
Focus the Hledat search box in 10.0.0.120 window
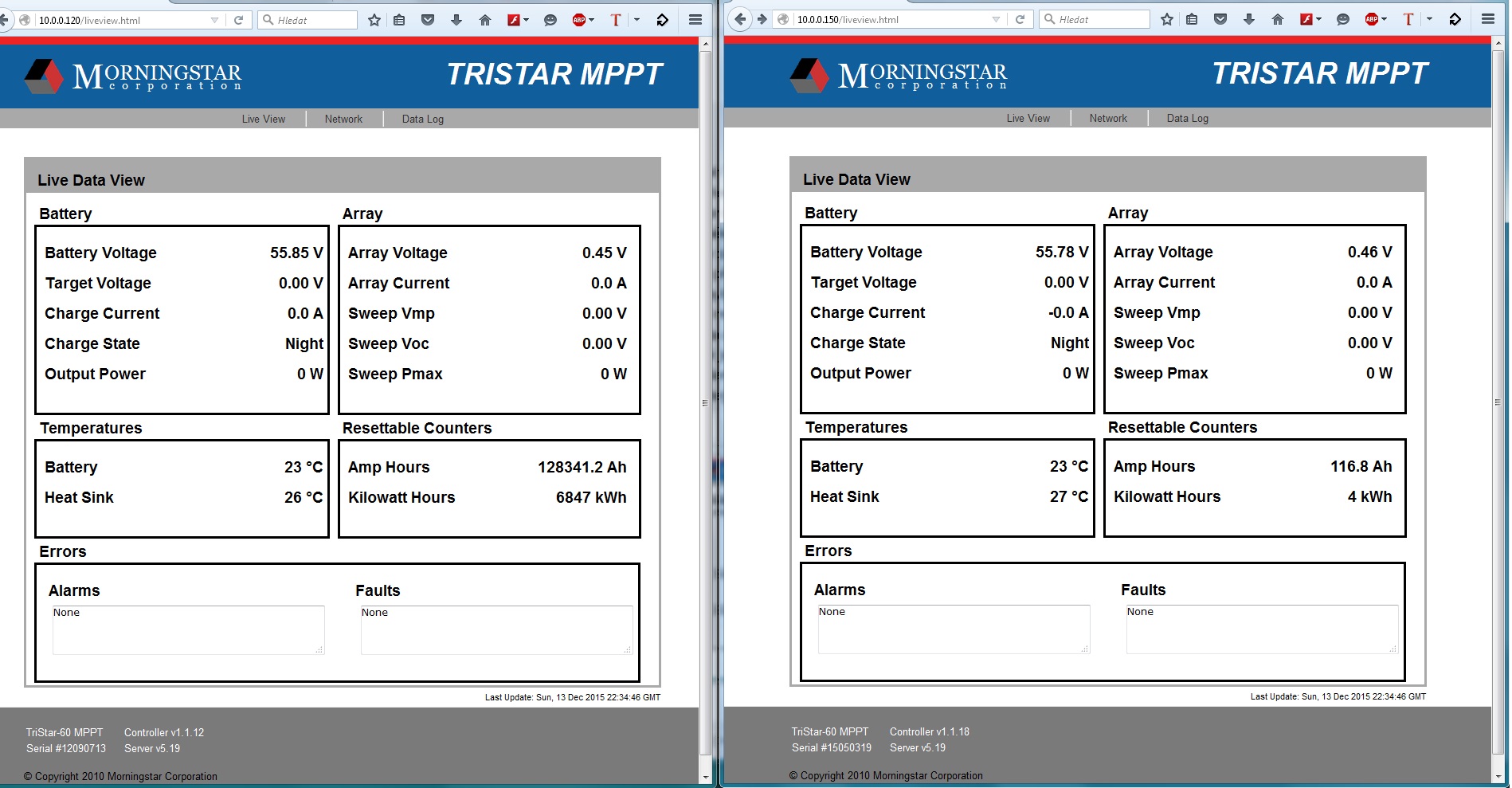[307, 20]
